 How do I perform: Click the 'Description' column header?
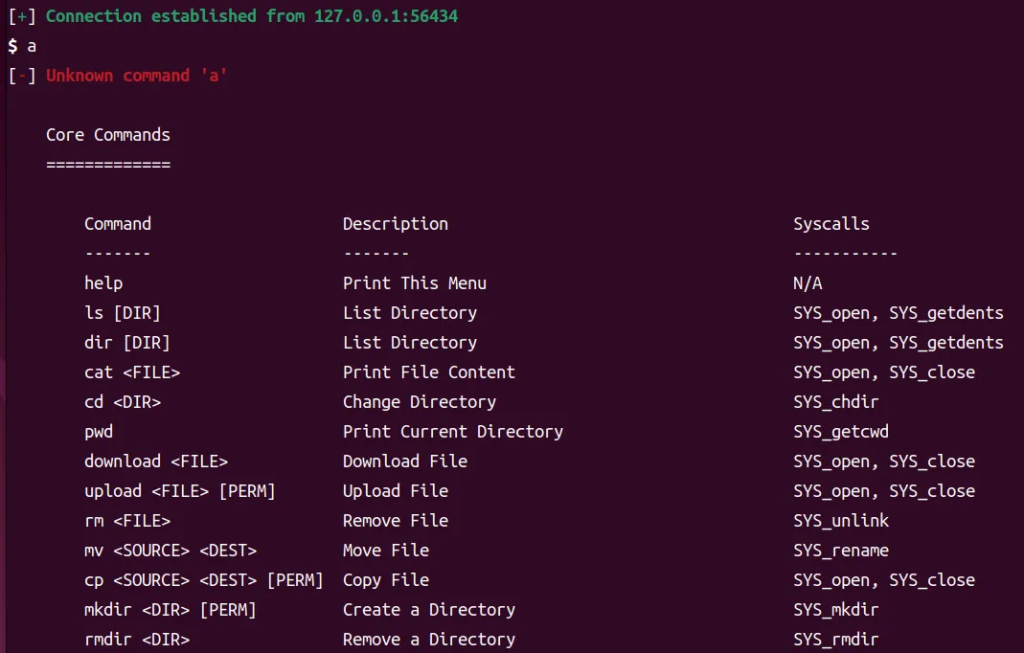point(395,224)
